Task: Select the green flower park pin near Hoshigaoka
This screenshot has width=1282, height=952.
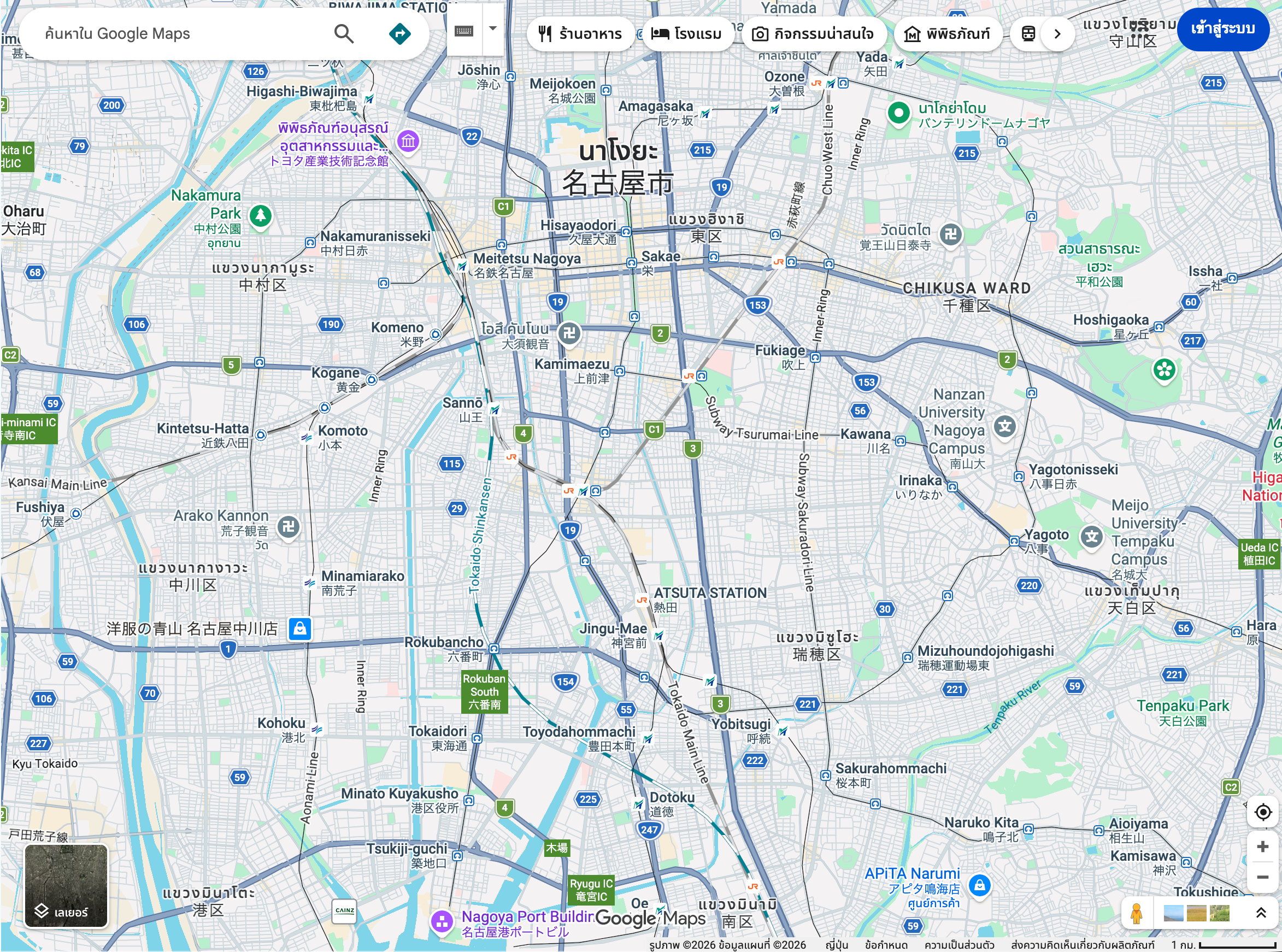Action: tap(1164, 370)
